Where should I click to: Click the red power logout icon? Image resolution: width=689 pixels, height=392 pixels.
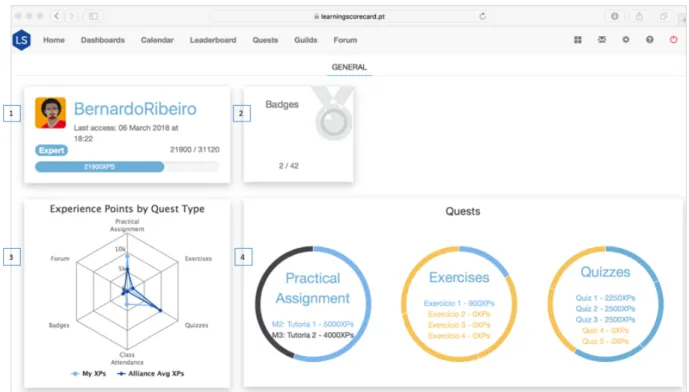point(673,40)
